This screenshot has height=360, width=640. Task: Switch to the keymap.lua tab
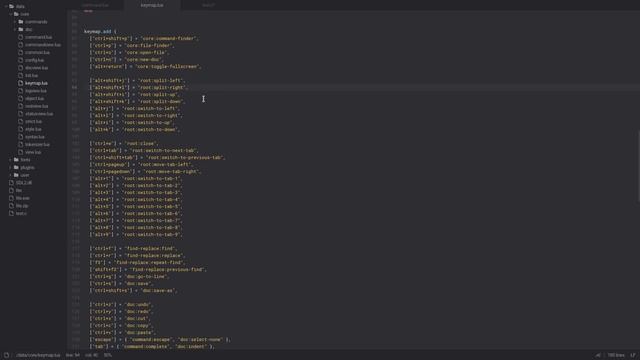coord(152,5)
